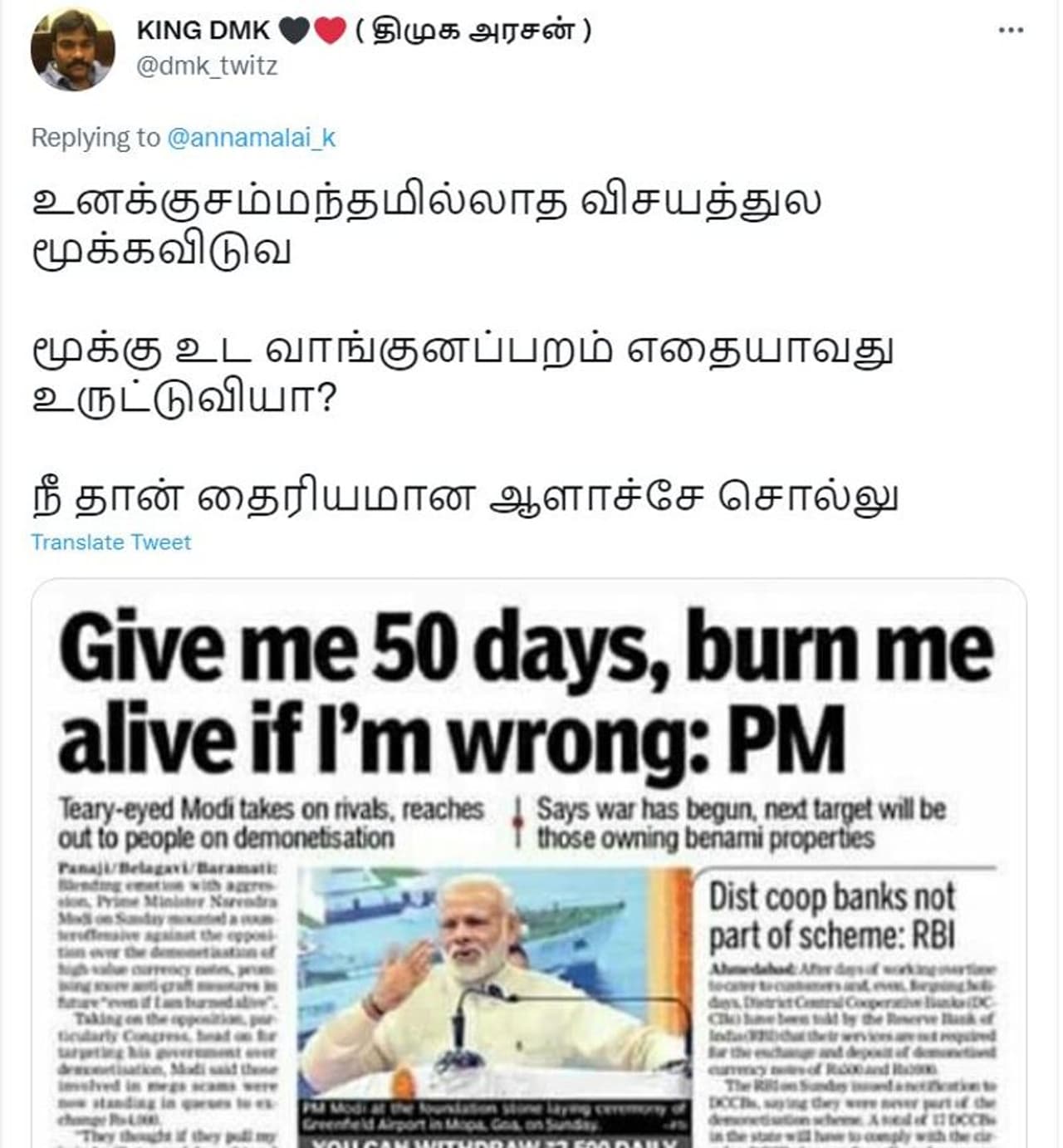
Task: Open the @annamalai_k mention link
Action: [x=252, y=138]
